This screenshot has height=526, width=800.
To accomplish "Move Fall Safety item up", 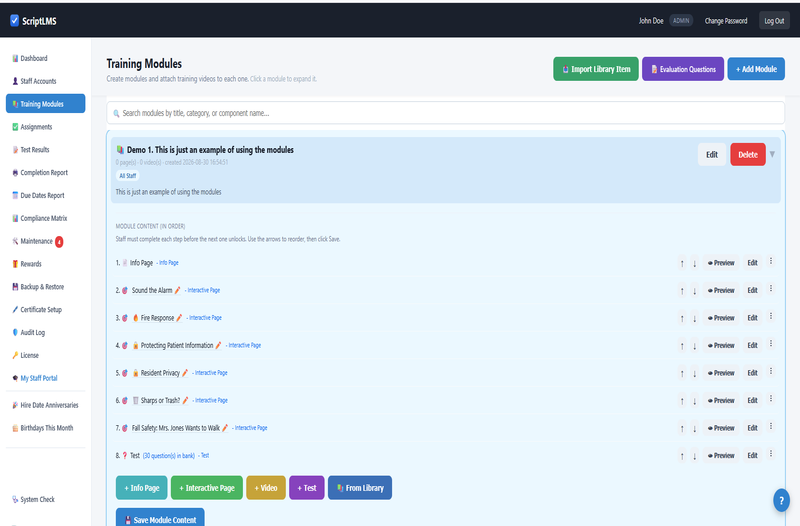I will tap(682, 429).
